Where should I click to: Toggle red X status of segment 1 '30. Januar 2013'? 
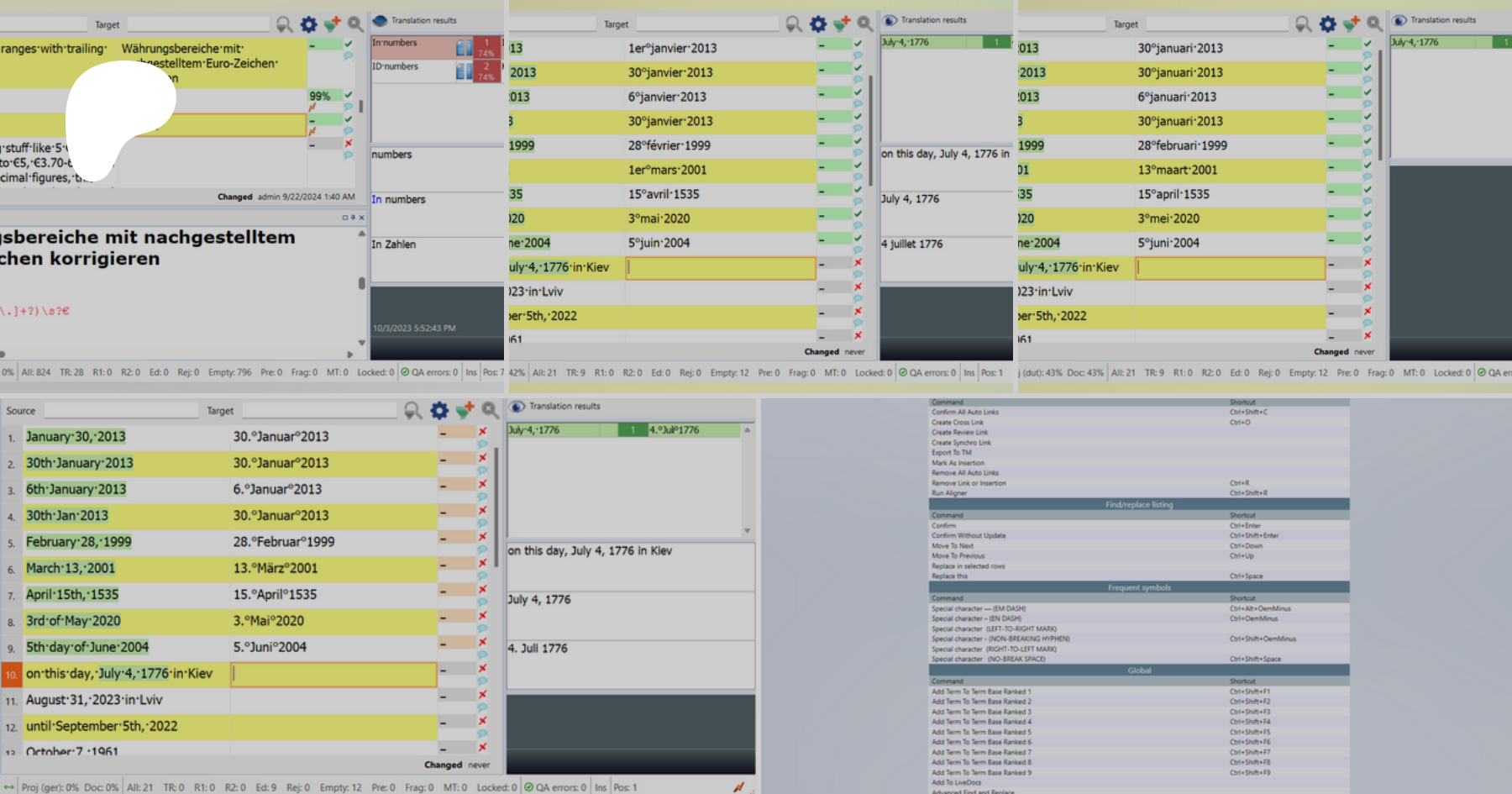(x=482, y=432)
